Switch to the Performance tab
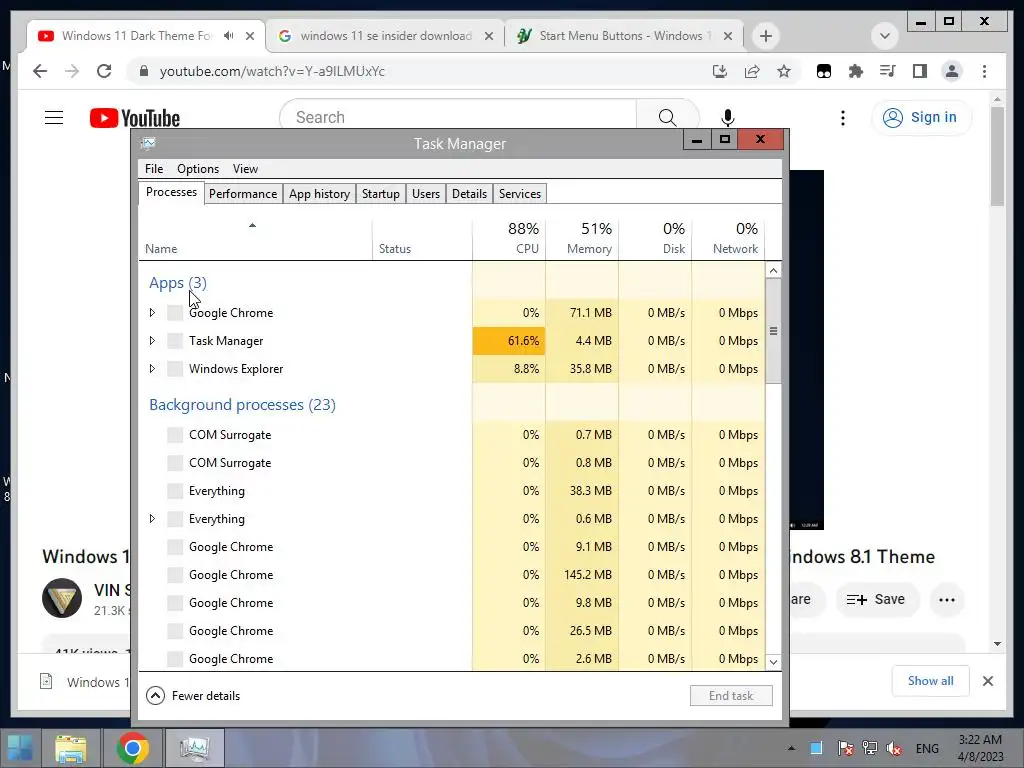The width and height of the screenshot is (1024, 768). click(243, 194)
